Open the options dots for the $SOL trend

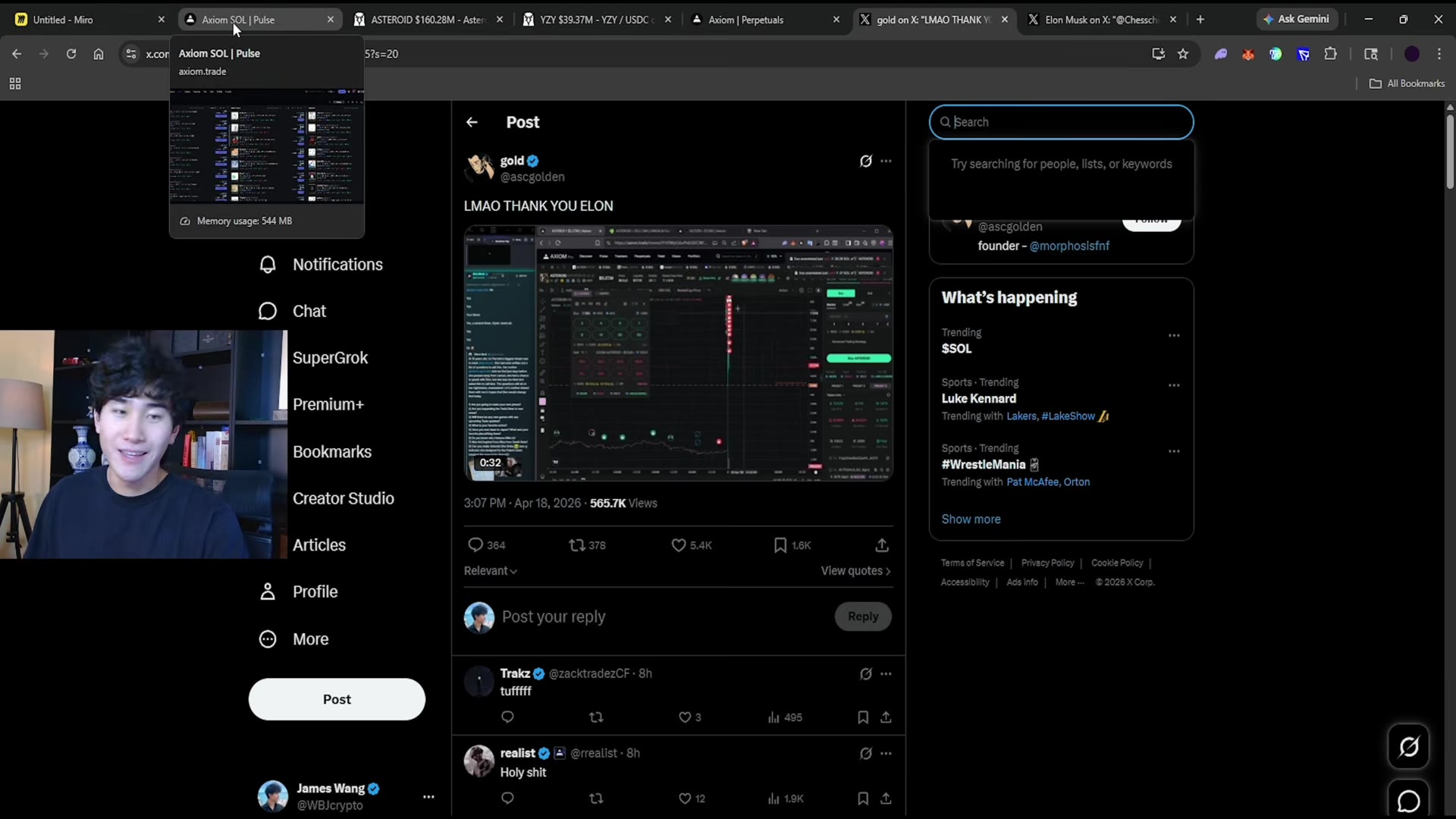click(1174, 335)
